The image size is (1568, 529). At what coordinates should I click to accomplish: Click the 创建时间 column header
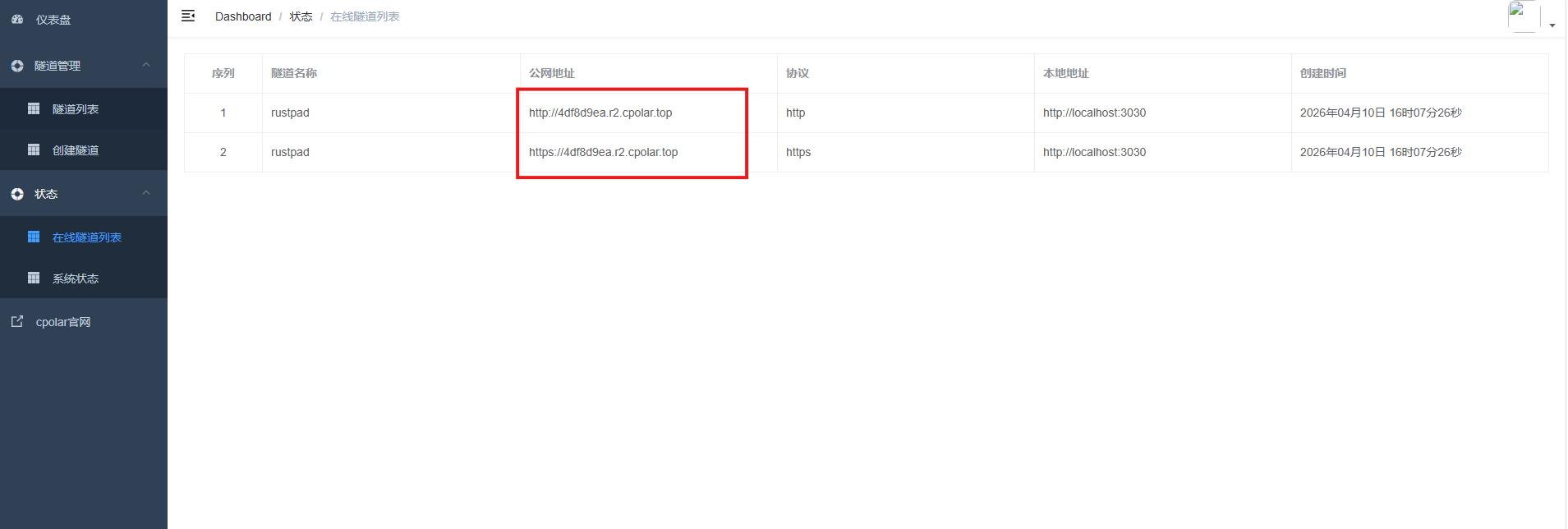[1323, 73]
